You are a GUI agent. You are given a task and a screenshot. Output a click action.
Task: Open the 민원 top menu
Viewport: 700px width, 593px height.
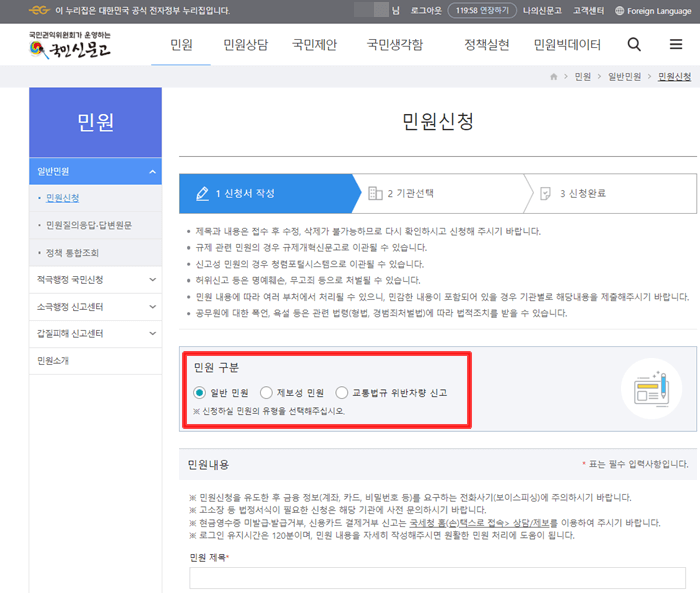[x=181, y=45]
